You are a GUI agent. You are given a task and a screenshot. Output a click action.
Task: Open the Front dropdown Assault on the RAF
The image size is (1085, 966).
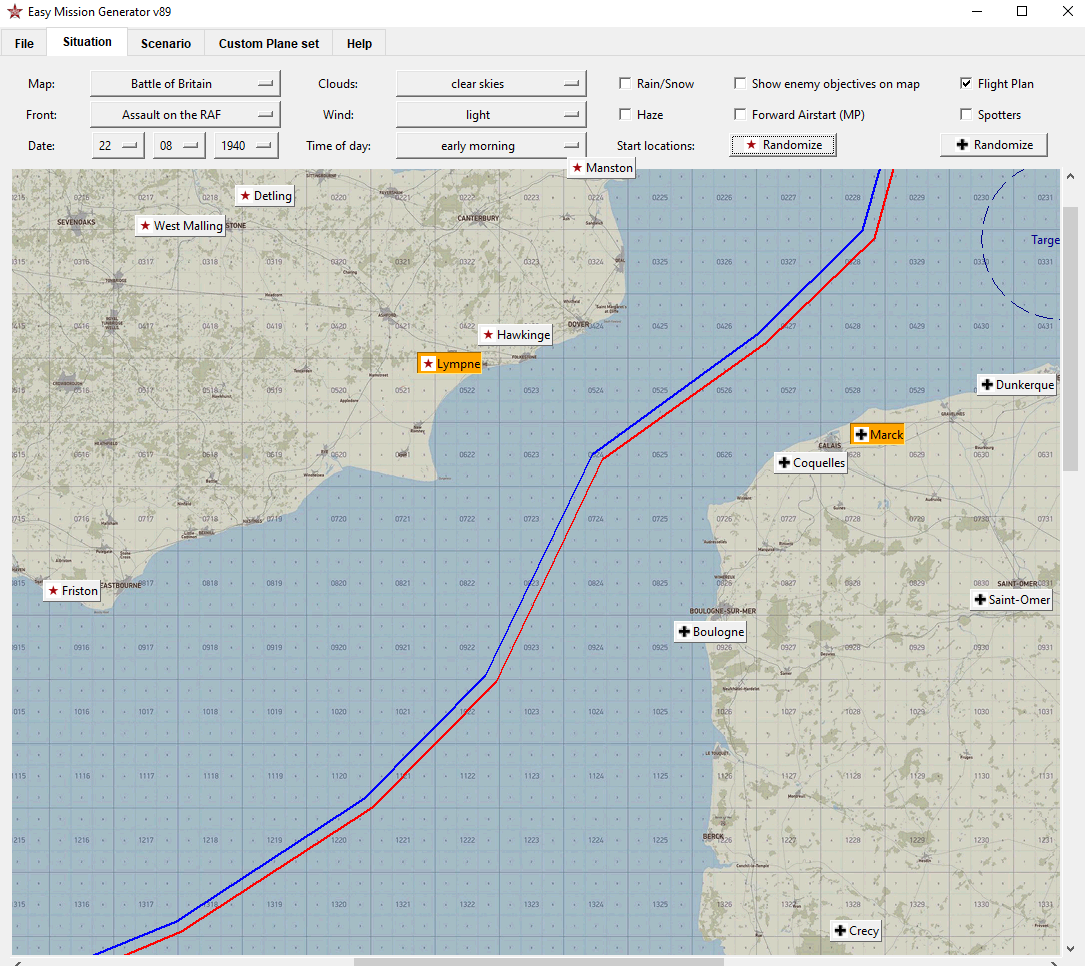pos(185,115)
